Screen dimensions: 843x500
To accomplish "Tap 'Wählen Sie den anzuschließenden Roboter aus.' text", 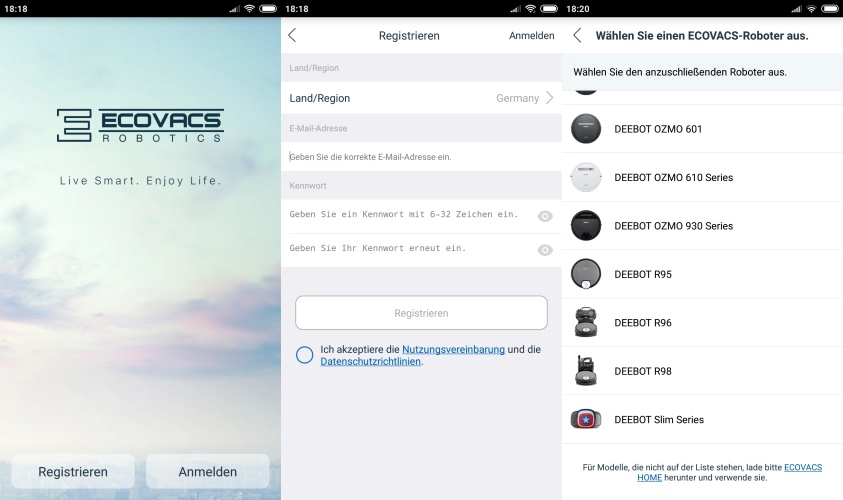I will (680, 72).
